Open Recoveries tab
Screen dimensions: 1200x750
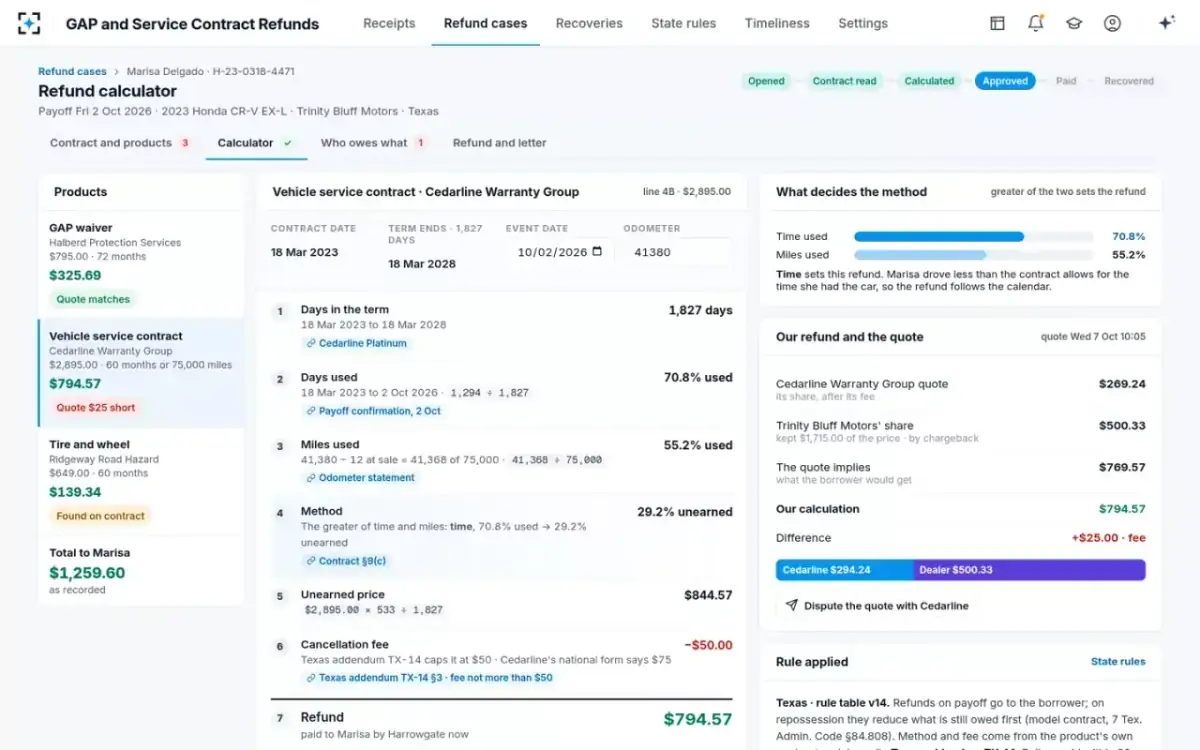coord(589,23)
